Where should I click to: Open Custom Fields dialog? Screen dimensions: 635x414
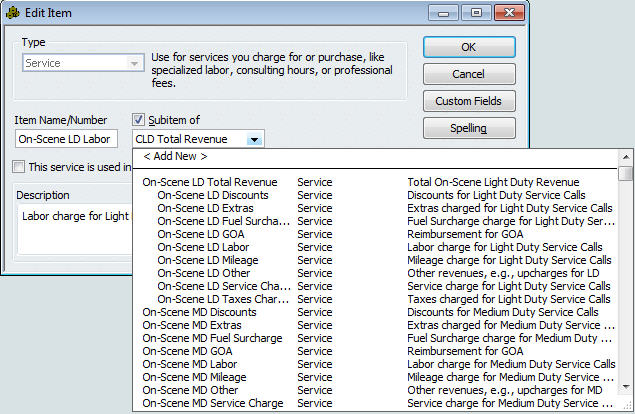point(468,101)
